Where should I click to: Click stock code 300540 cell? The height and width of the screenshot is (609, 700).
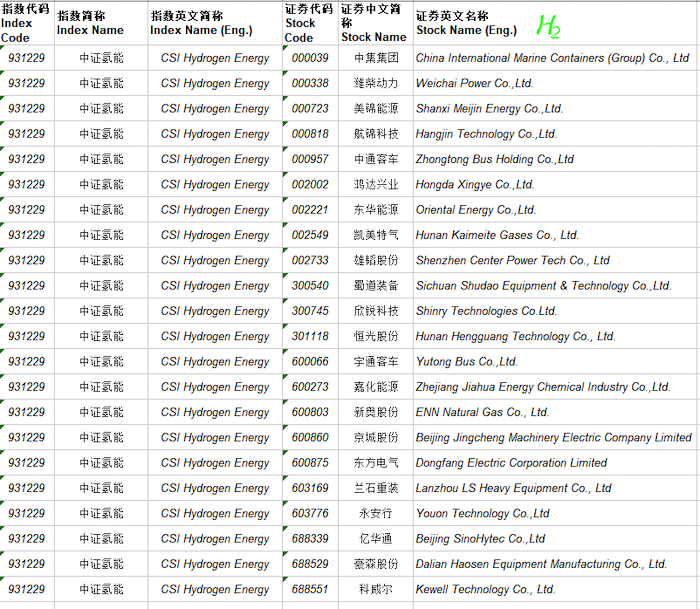click(310, 285)
